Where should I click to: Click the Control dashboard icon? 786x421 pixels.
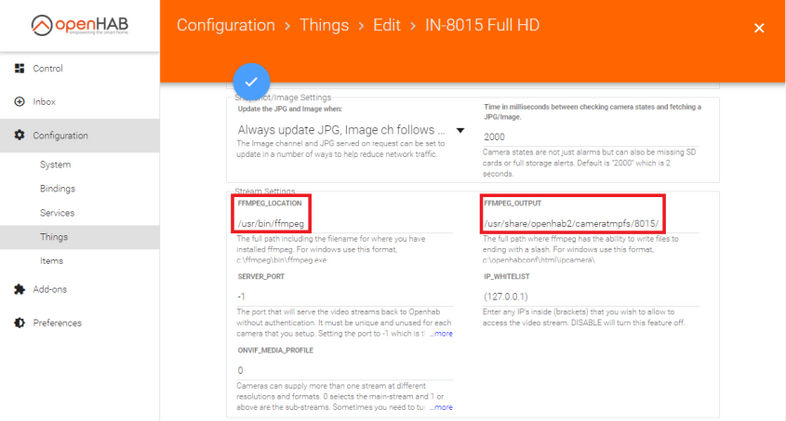tap(19, 69)
